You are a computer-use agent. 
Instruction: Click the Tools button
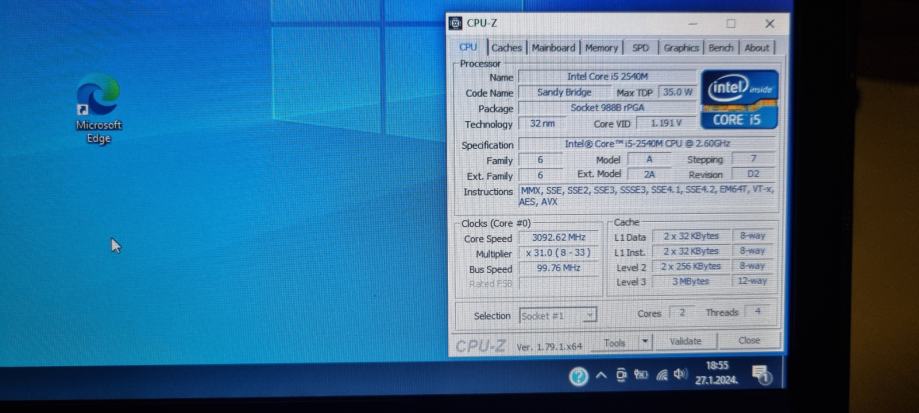click(614, 343)
